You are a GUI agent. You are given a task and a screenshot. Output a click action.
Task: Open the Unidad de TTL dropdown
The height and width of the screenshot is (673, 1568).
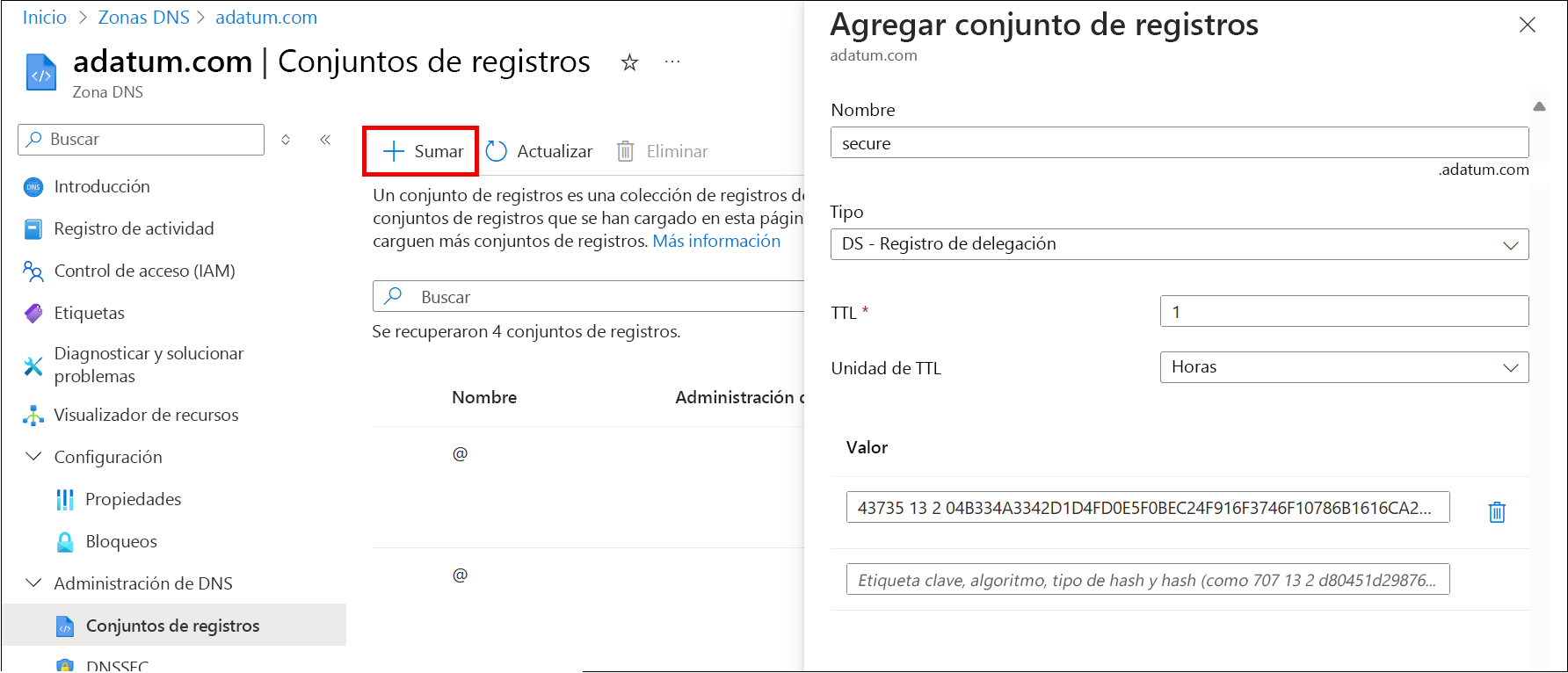1345,367
